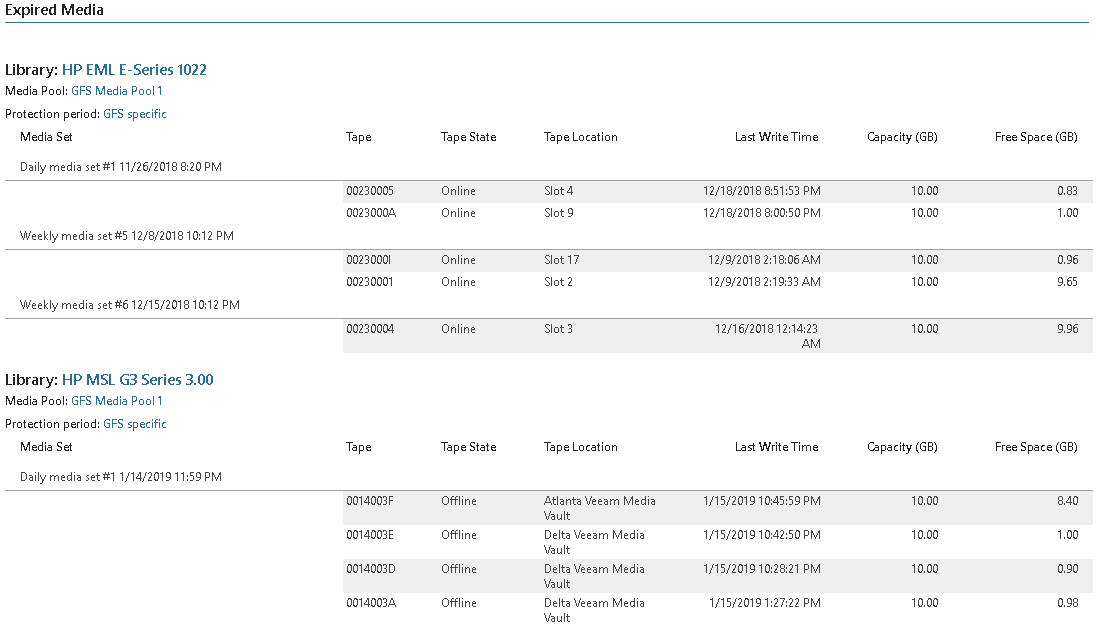Click last write time 1/15/2019 10:45:59 PM

pos(762,501)
